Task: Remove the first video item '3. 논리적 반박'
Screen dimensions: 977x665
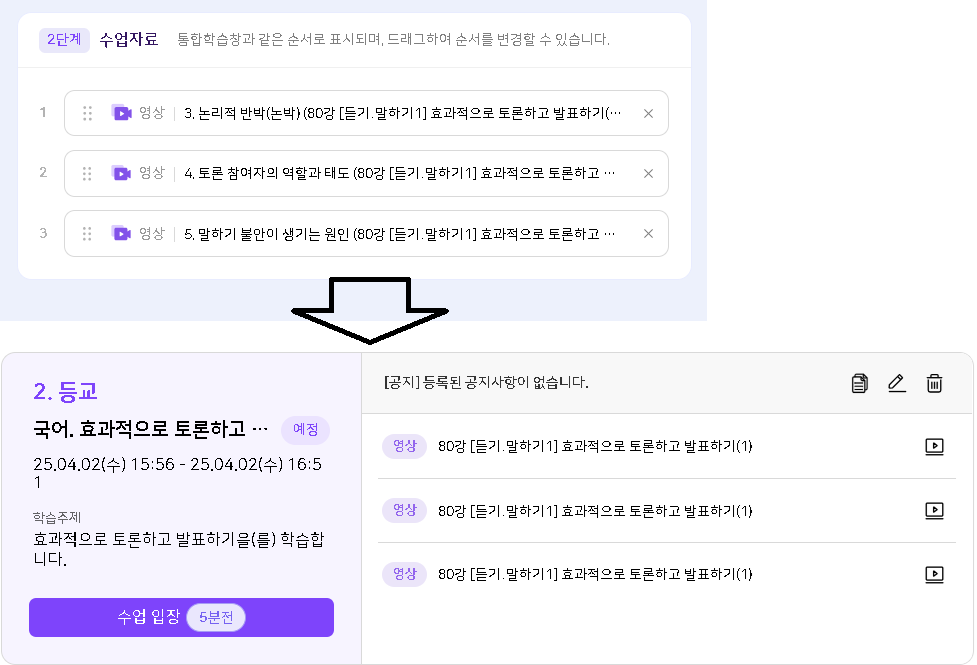Action: 648,114
